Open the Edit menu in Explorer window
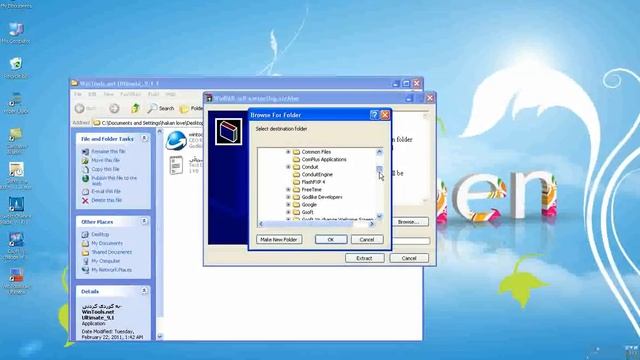 click(92, 94)
